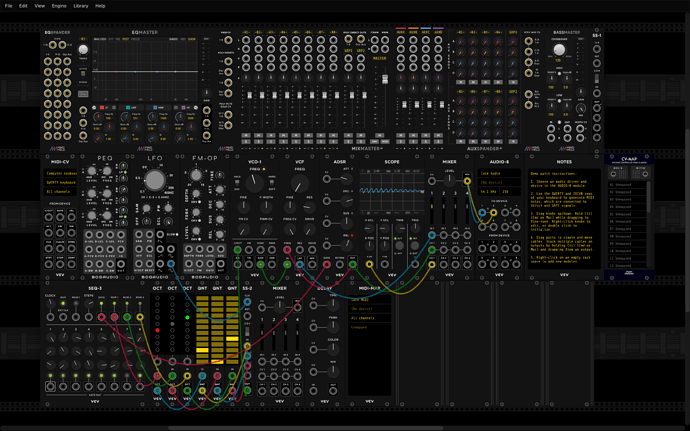Adjust middle-row MIXER channel 1 fader

pyautogui.click(x=432, y=205)
